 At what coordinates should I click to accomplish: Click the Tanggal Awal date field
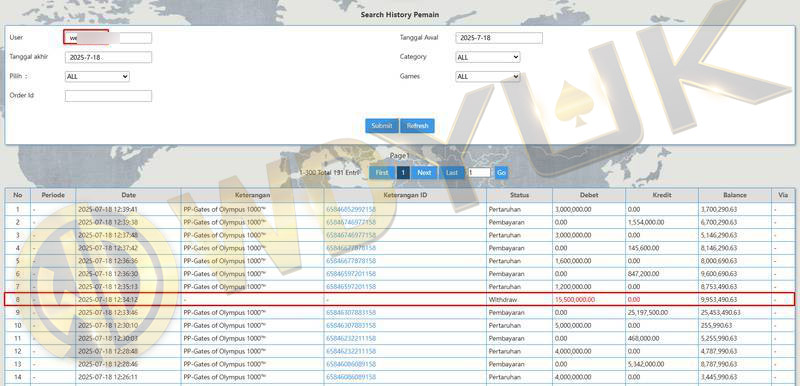pos(499,38)
